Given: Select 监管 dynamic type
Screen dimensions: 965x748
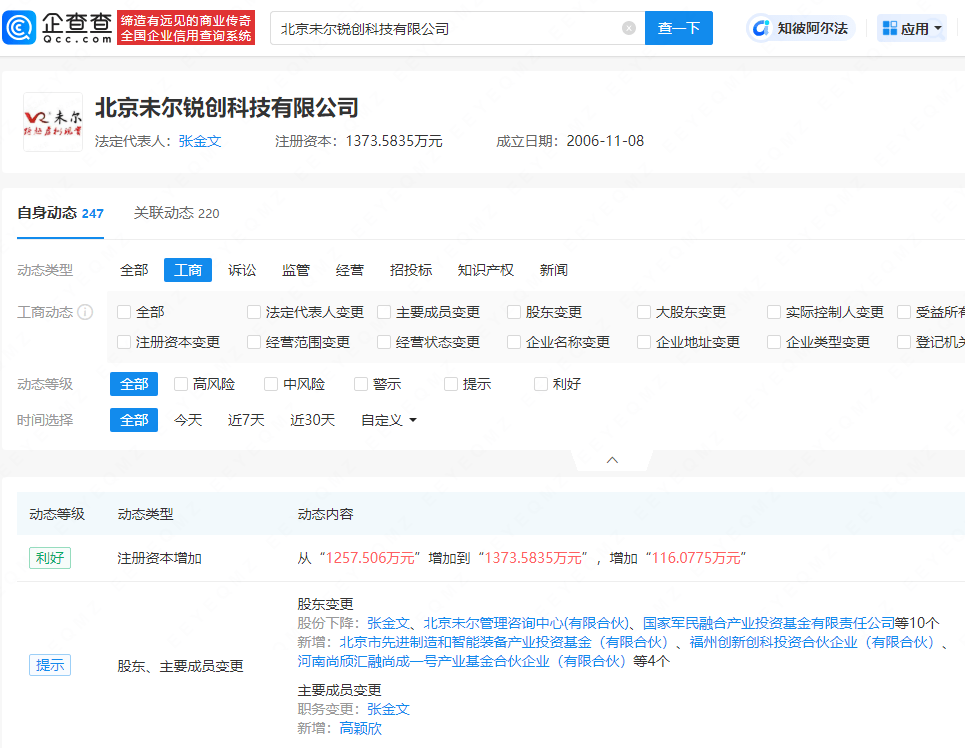Looking at the screenshot, I should [x=296, y=270].
